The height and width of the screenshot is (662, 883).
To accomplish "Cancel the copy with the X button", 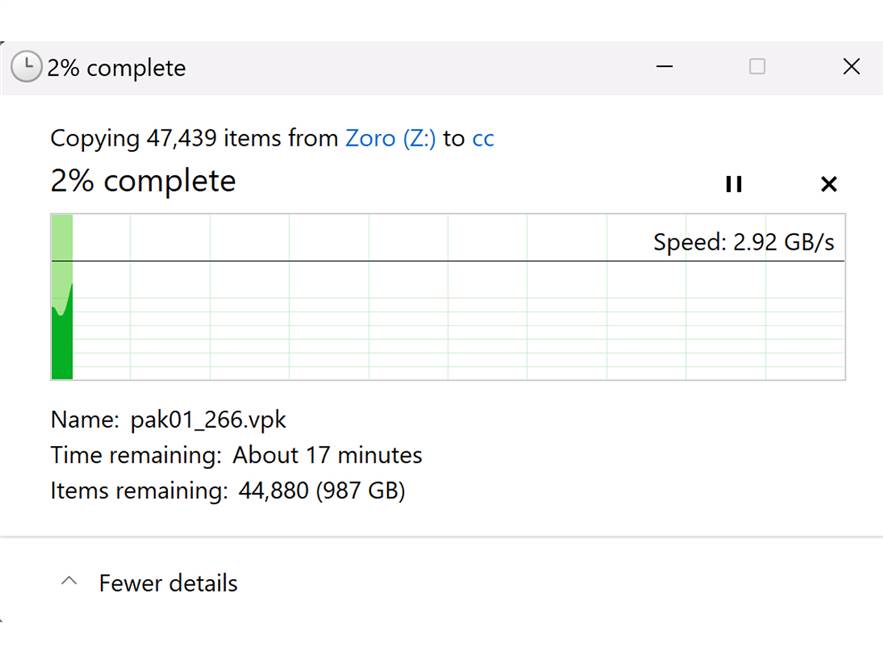I will (x=828, y=184).
